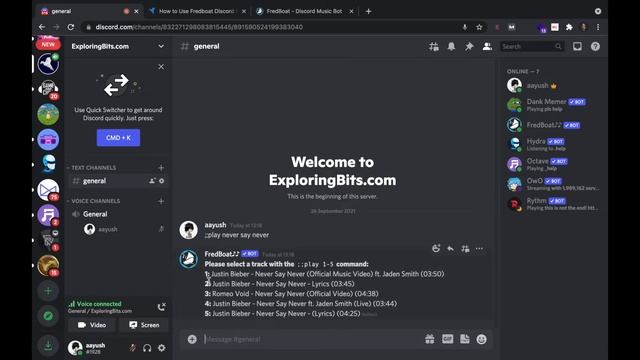
Task: Open the sticker picker
Action: pyautogui.click(x=464, y=339)
